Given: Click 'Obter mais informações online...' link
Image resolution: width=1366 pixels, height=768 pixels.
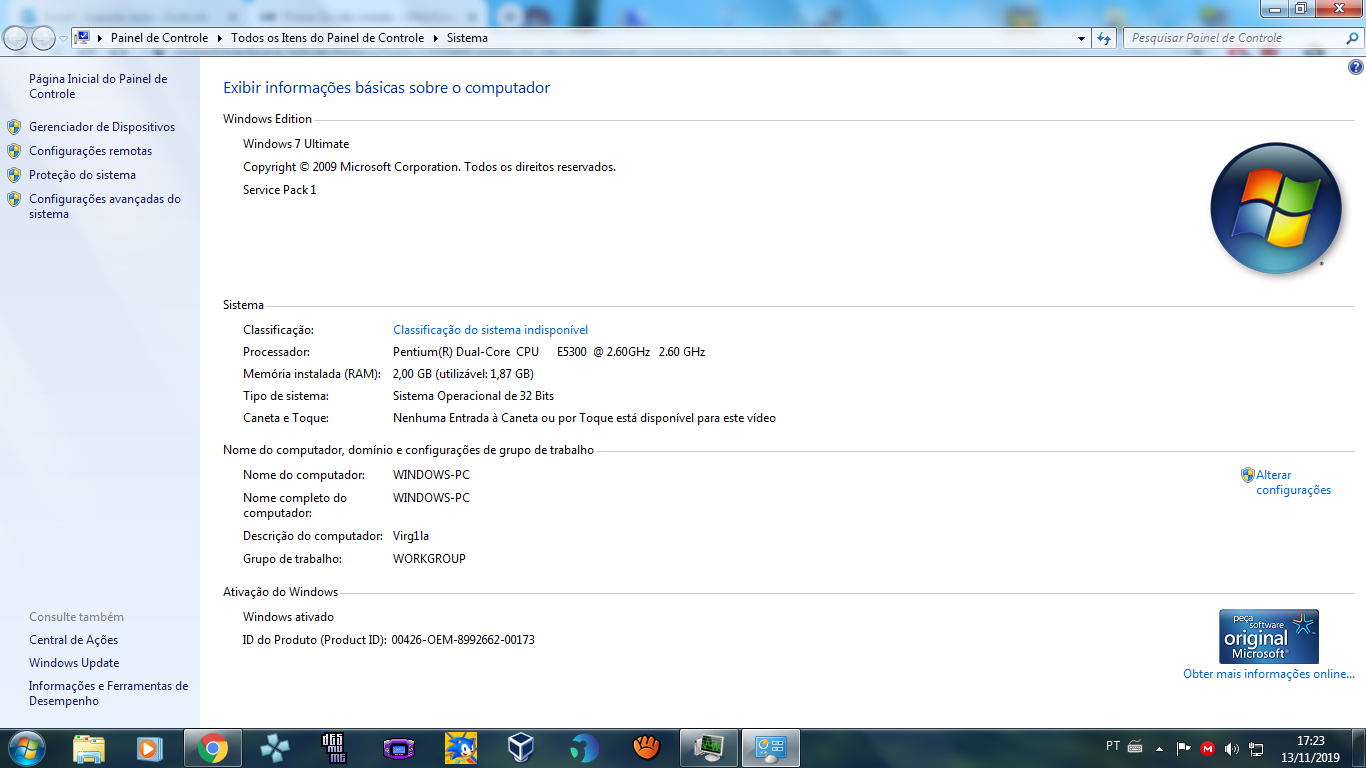Looking at the screenshot, I should [1269, 674].
